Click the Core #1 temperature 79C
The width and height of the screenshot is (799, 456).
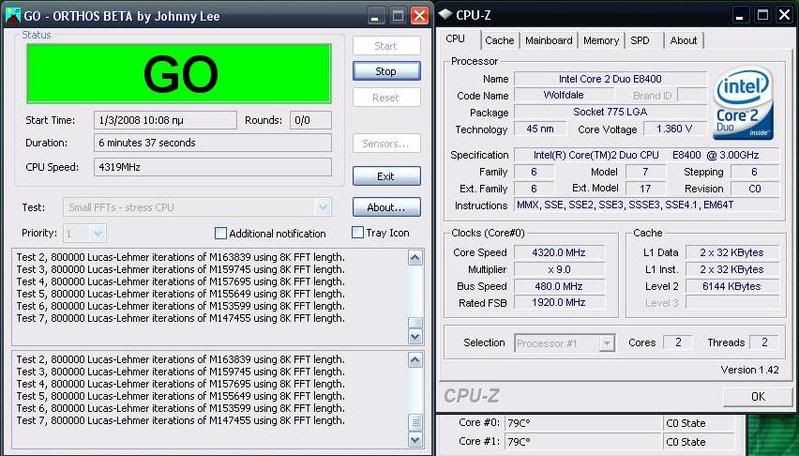(582, 442)
